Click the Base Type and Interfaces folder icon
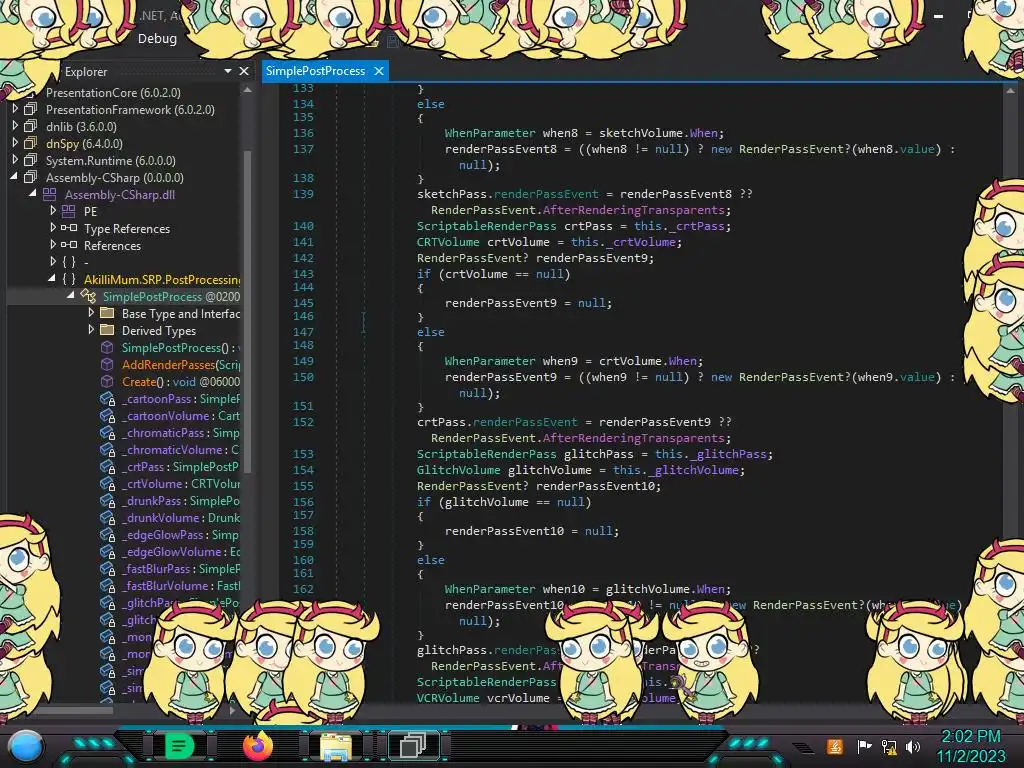The width and height of the screenshot is (1024, 768). (107, 313)
